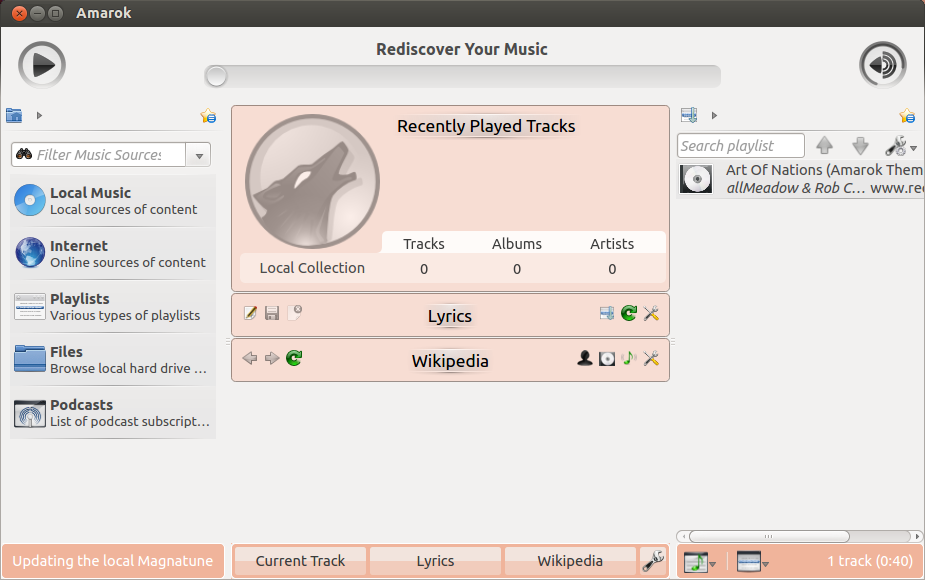Open the applet bar configure wrench
This screenshot has width=925, height=580.
653,561
